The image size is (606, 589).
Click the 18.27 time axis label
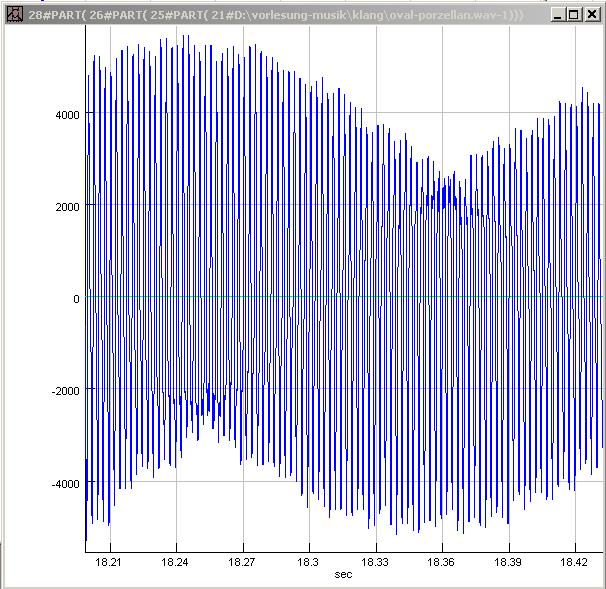click(242, 562)
